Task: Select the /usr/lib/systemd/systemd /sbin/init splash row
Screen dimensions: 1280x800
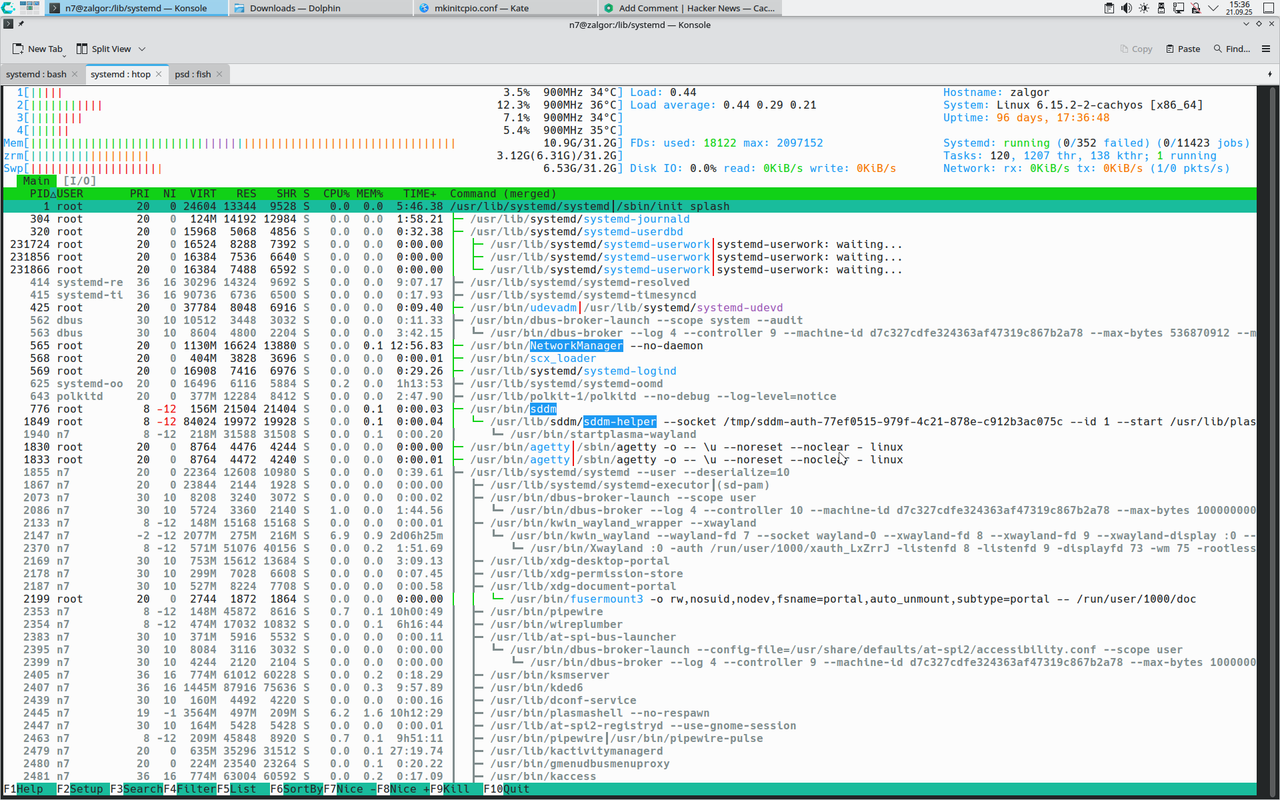Action: point(630,206)
